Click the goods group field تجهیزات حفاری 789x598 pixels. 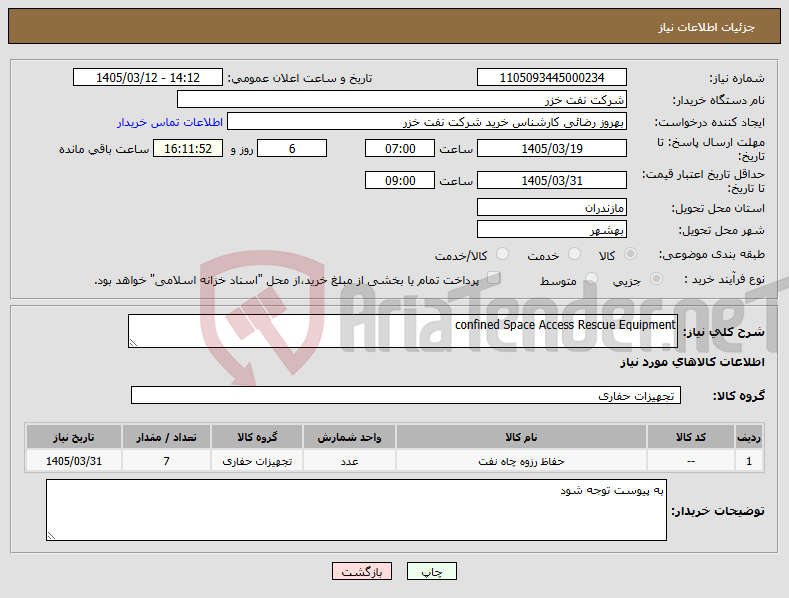406,395
